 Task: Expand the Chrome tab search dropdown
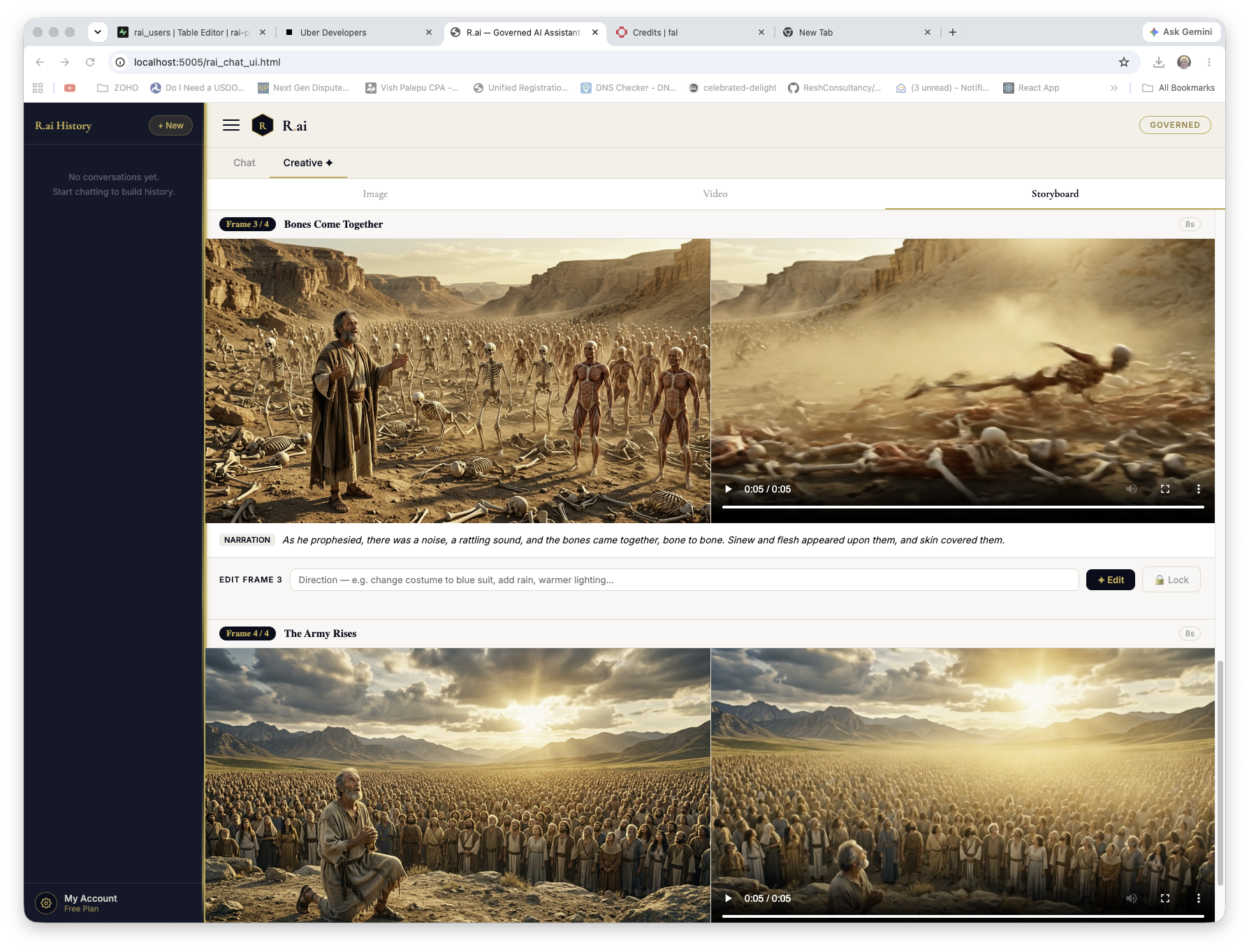tap(98, 31)
